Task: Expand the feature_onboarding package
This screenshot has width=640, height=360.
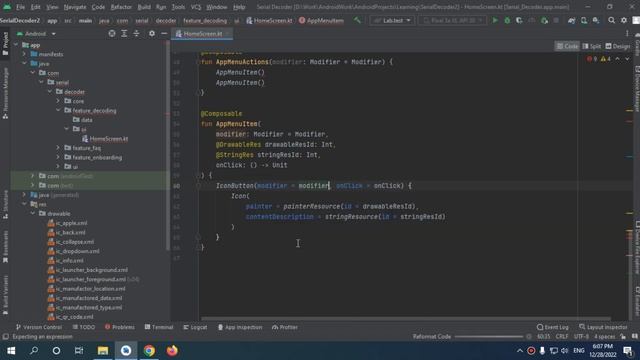Action: [58, 157]
